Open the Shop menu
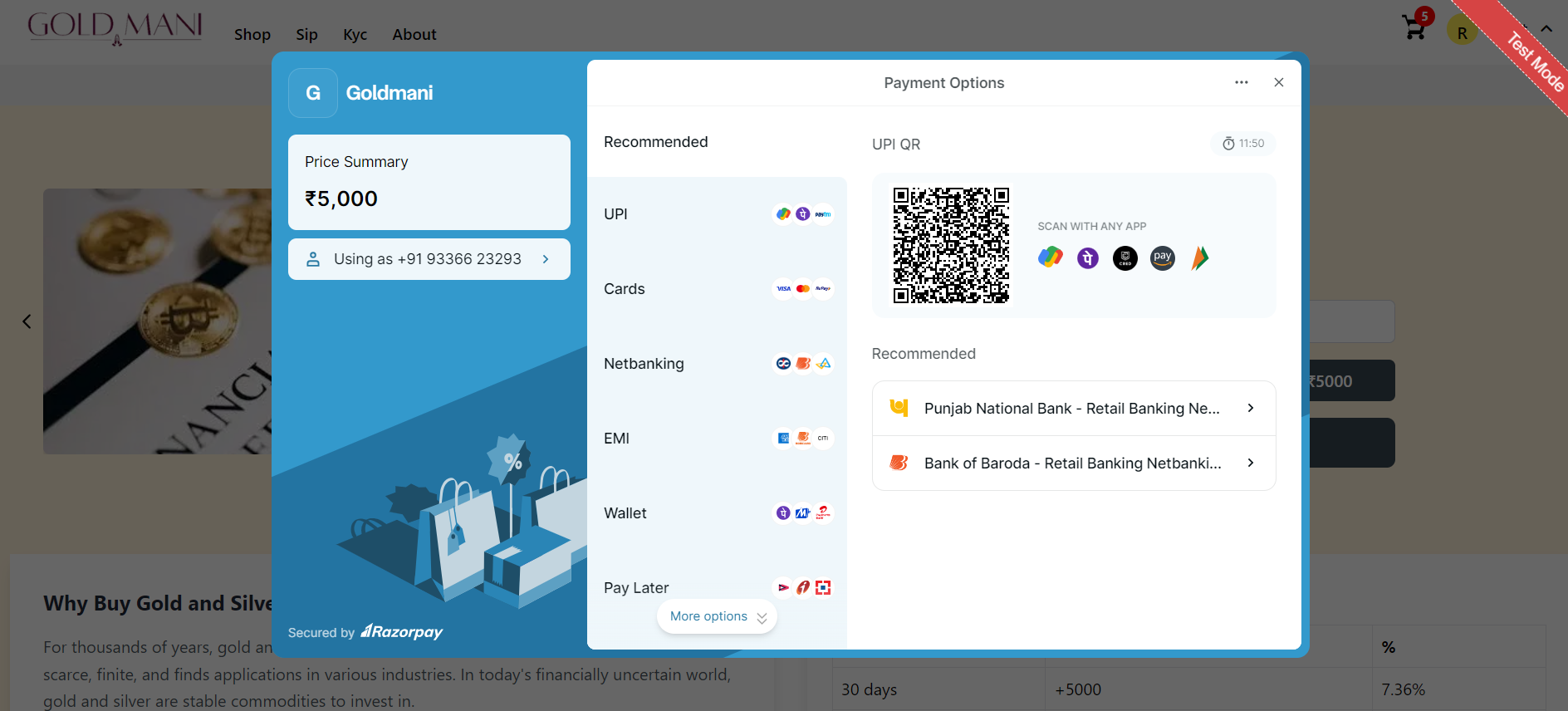The height and width of the screenshot is (711, 1568). point(252,34)
